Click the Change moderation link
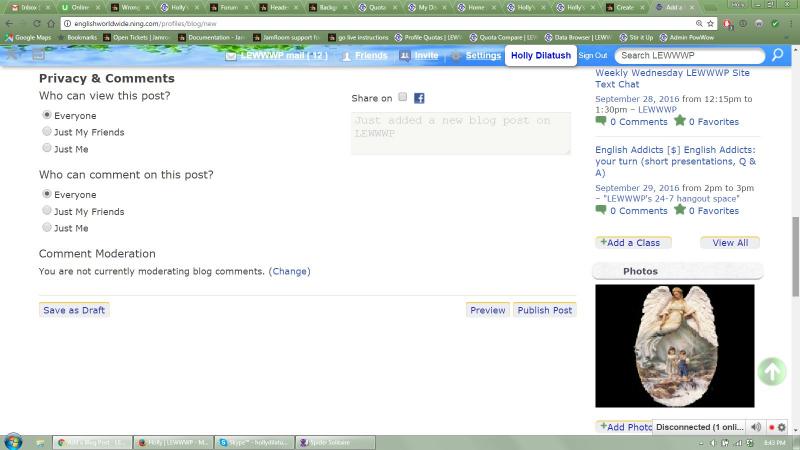800x450 pixels. pyautogui.click(x=289, y=271)
